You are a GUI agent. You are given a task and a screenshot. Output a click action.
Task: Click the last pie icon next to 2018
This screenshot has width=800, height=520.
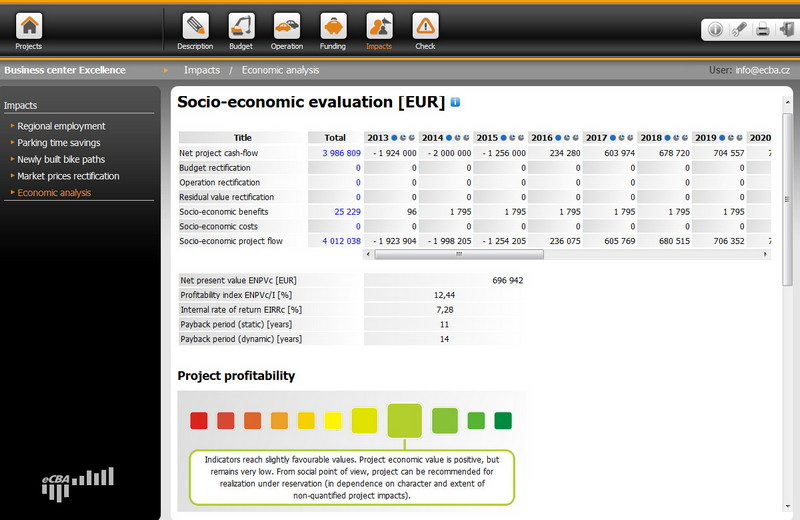685,138
